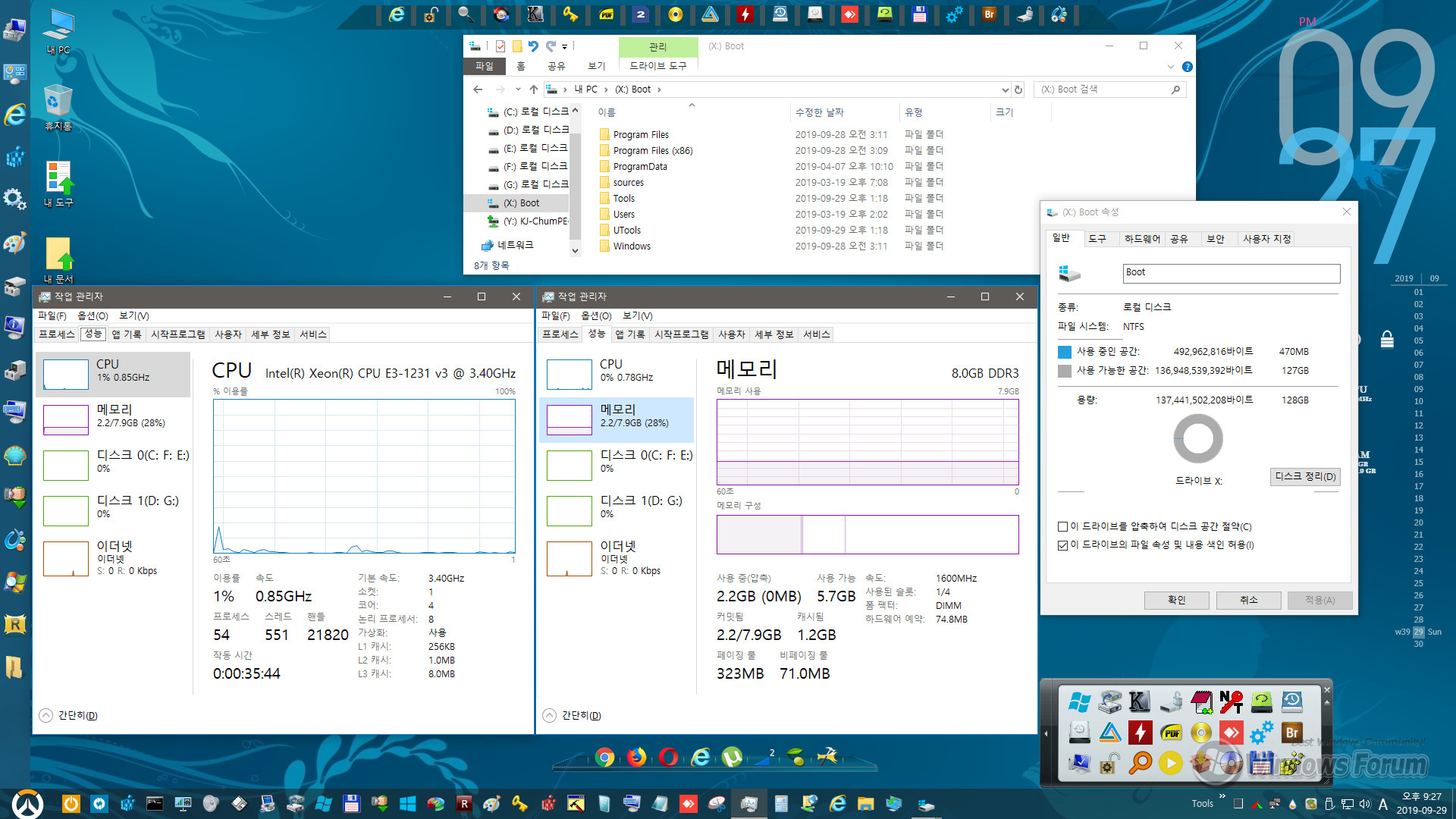Launch Chrome from the bottom browser dock
Viewport: 1456px width, 819px height.
point(604,757)
